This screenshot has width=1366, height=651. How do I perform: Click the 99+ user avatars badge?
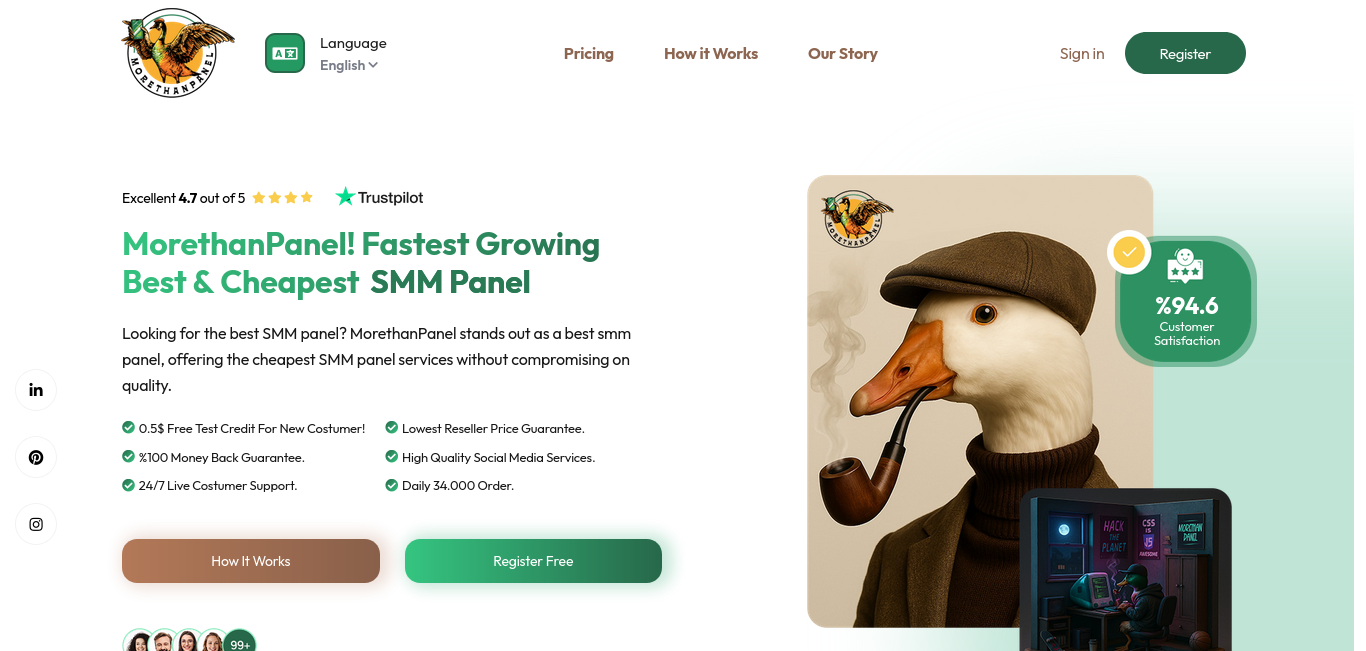(240, 642)
